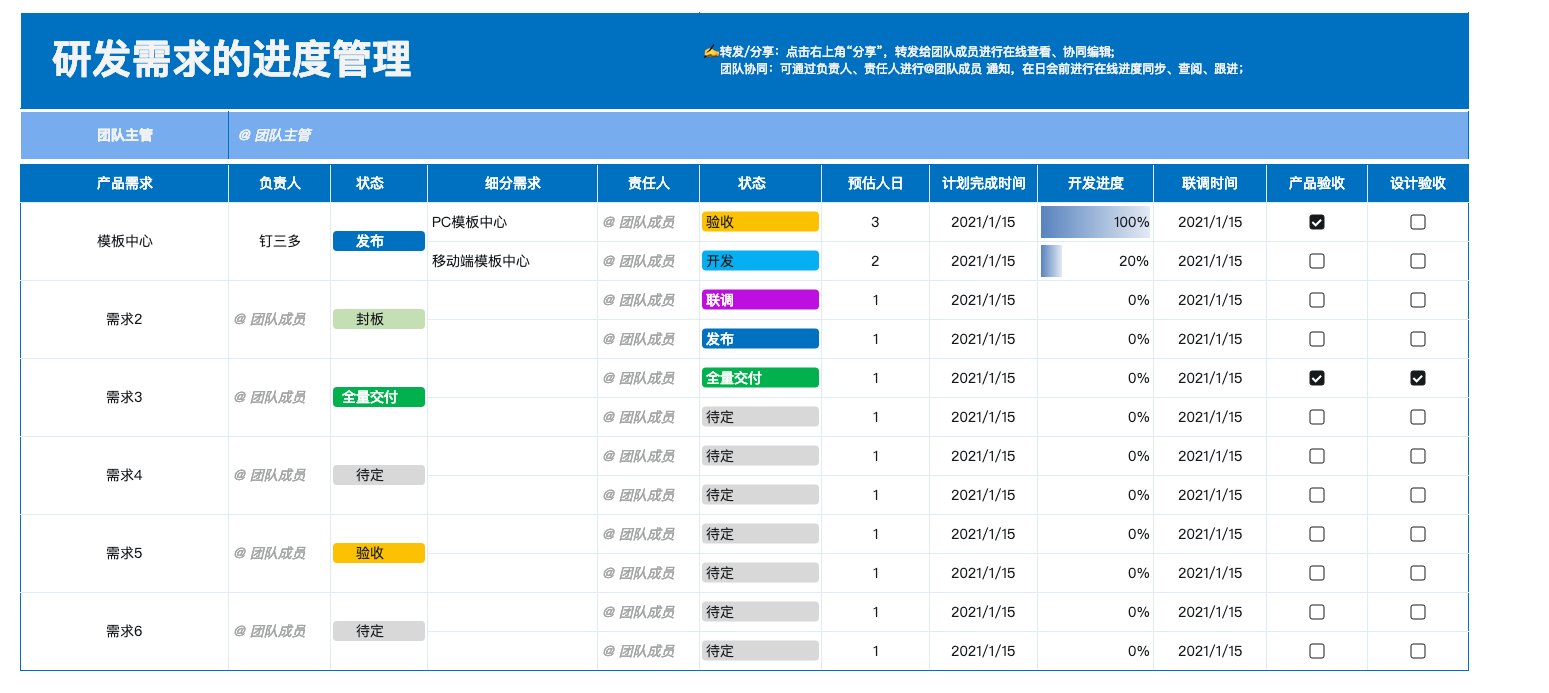This screenshot has width=1549, height=693.
Task: Click the purple 联调 badge in 需求2 rows
Action: (x=760, y=299)
